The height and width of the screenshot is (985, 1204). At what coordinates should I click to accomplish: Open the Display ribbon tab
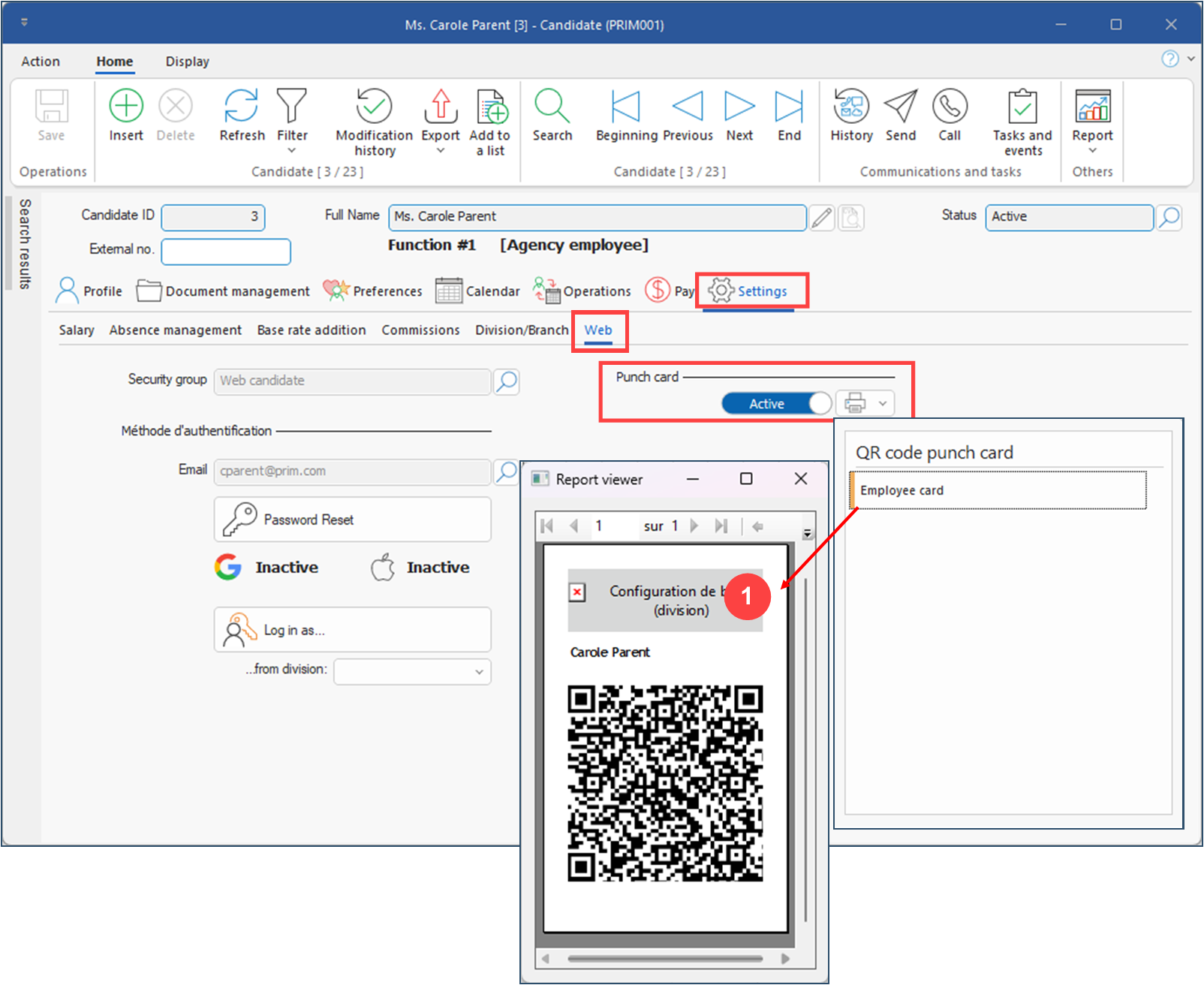click(x=187, y=62)
